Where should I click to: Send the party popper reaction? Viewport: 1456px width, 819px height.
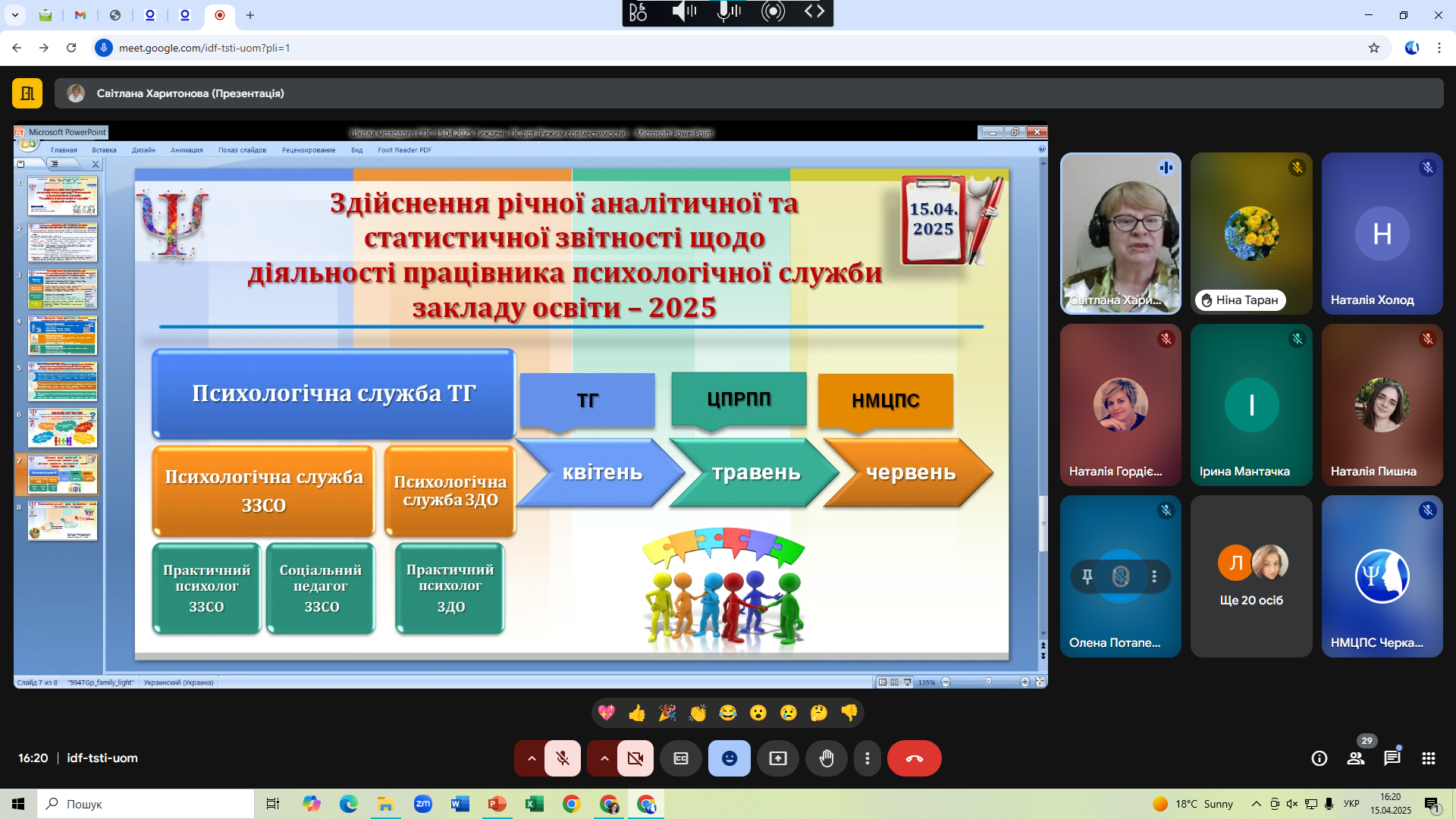pyautogui.click(x=667, y=713)
